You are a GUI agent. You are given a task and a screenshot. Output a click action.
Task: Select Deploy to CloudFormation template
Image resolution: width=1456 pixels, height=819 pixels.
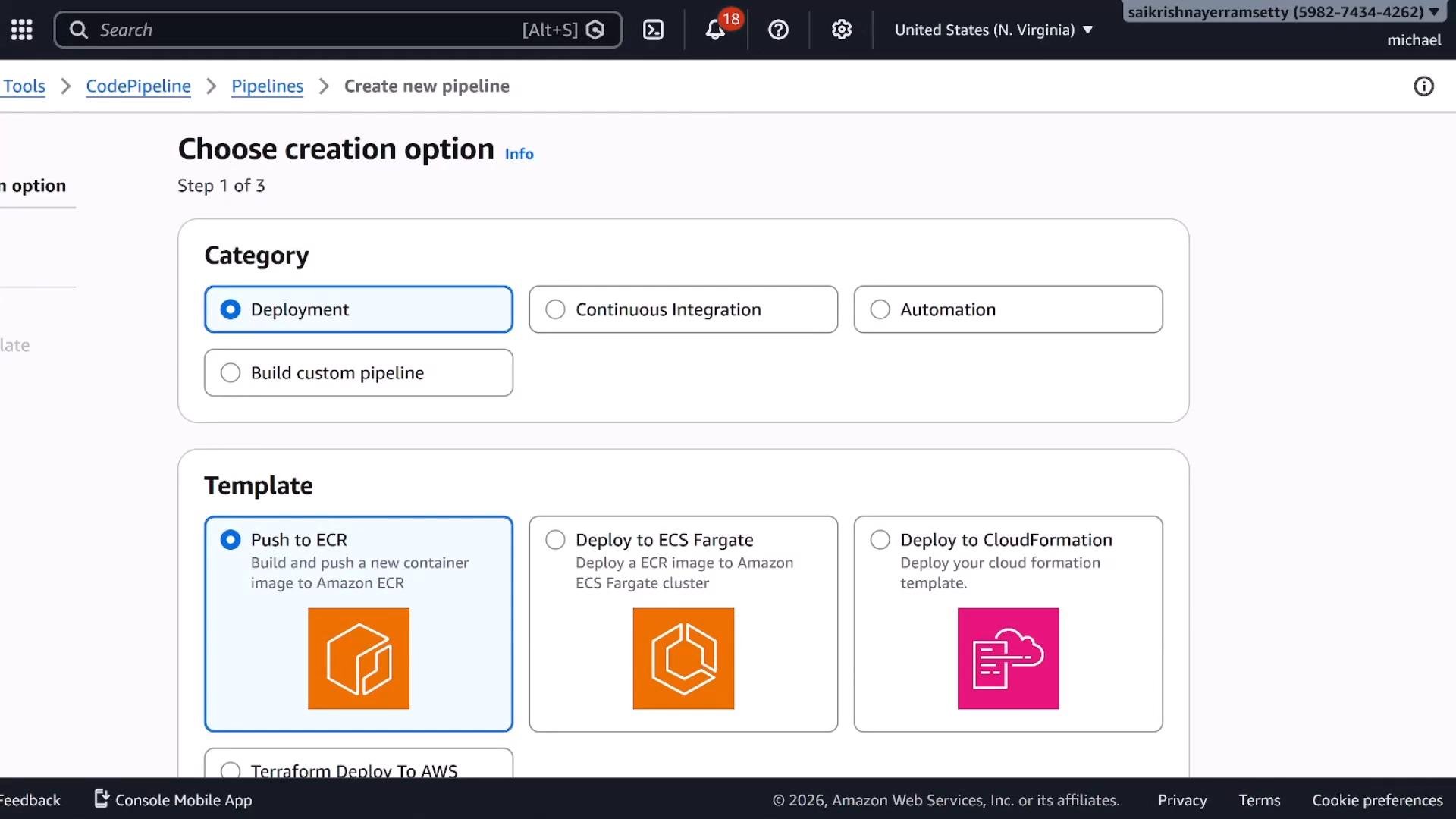[1008, 624]
